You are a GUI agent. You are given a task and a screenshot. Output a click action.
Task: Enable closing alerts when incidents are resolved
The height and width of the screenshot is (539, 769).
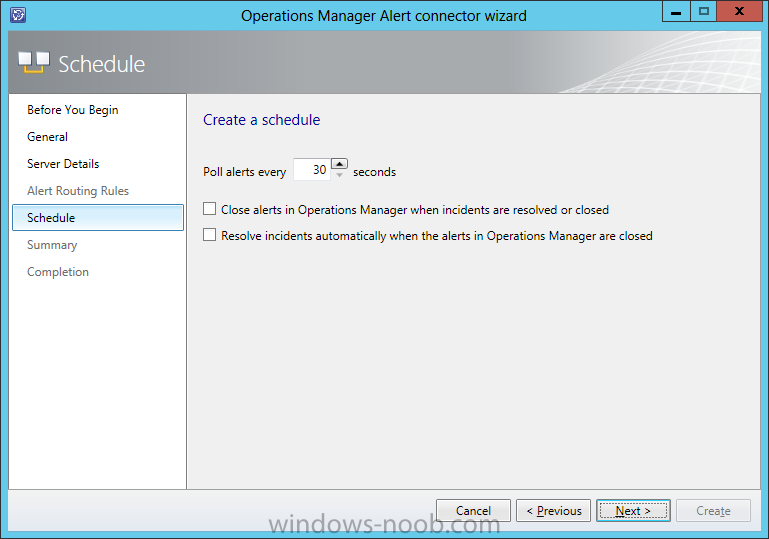click(209, 209)
